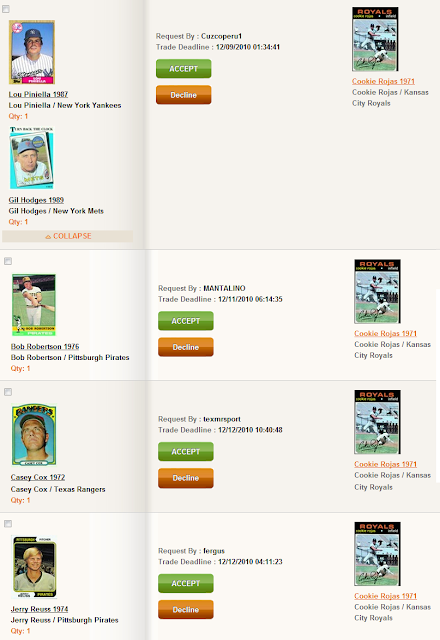Tick the checkbox beside Bob Robertson offer

[x=8, y=261]
